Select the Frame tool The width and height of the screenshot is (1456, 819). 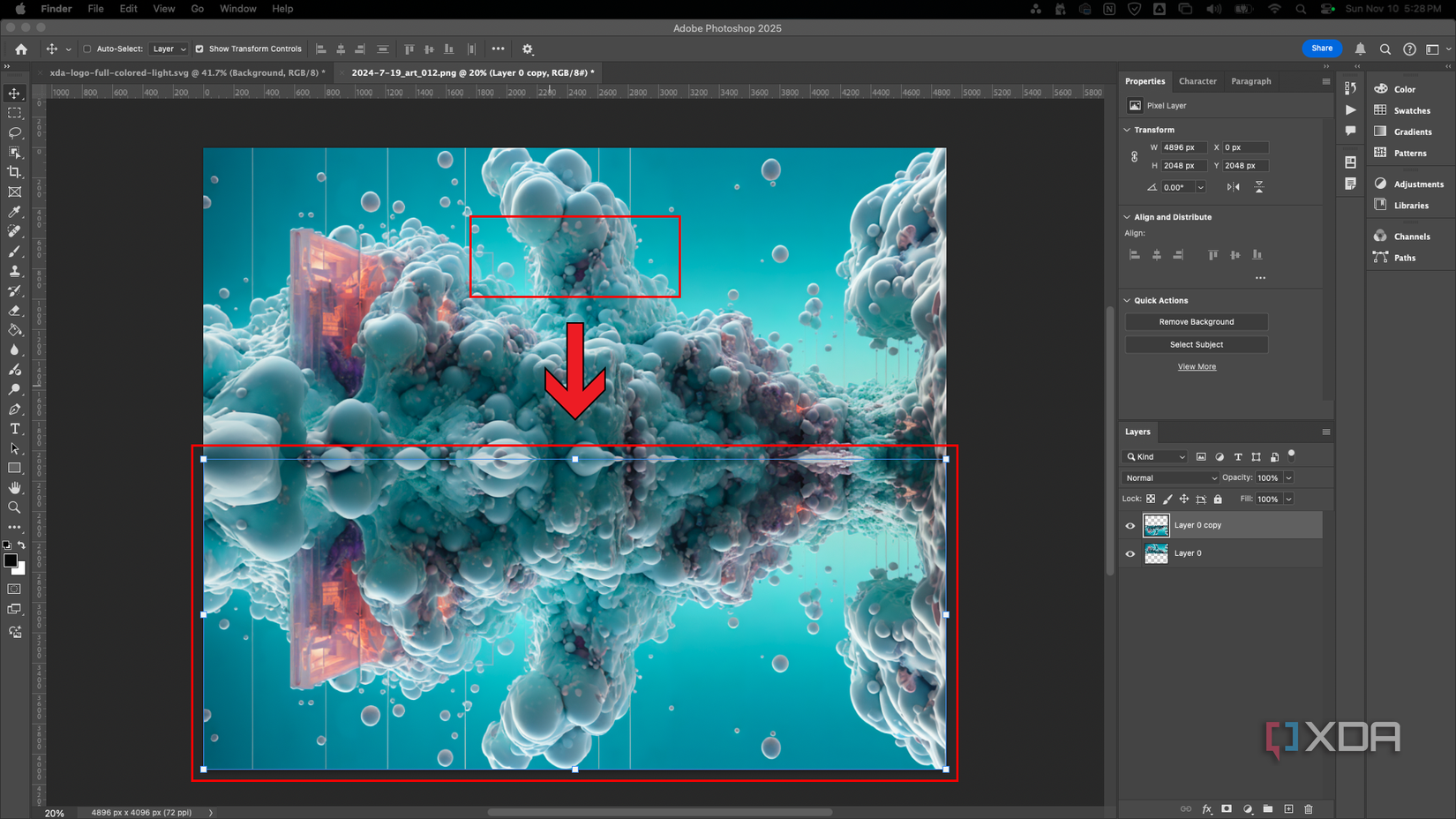coord(14,192)
